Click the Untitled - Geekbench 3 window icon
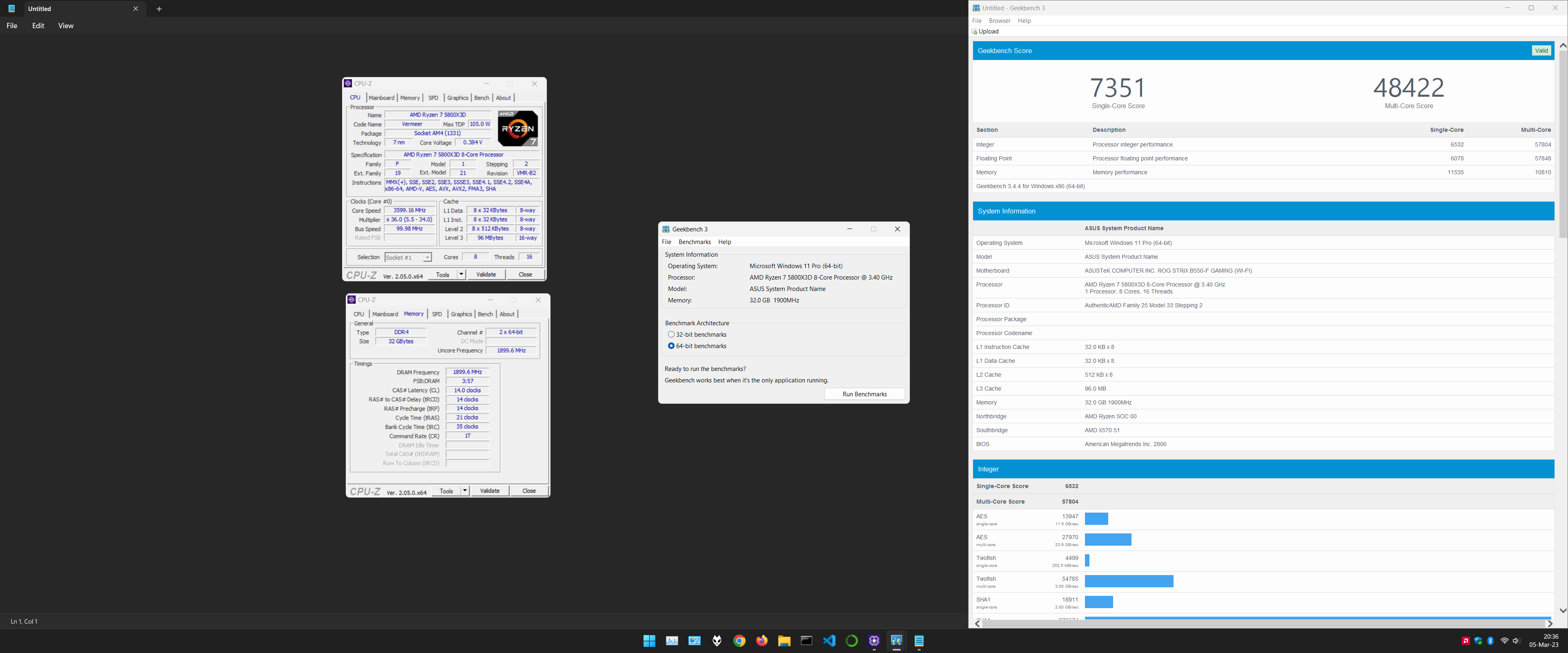 tap(976, 8)
